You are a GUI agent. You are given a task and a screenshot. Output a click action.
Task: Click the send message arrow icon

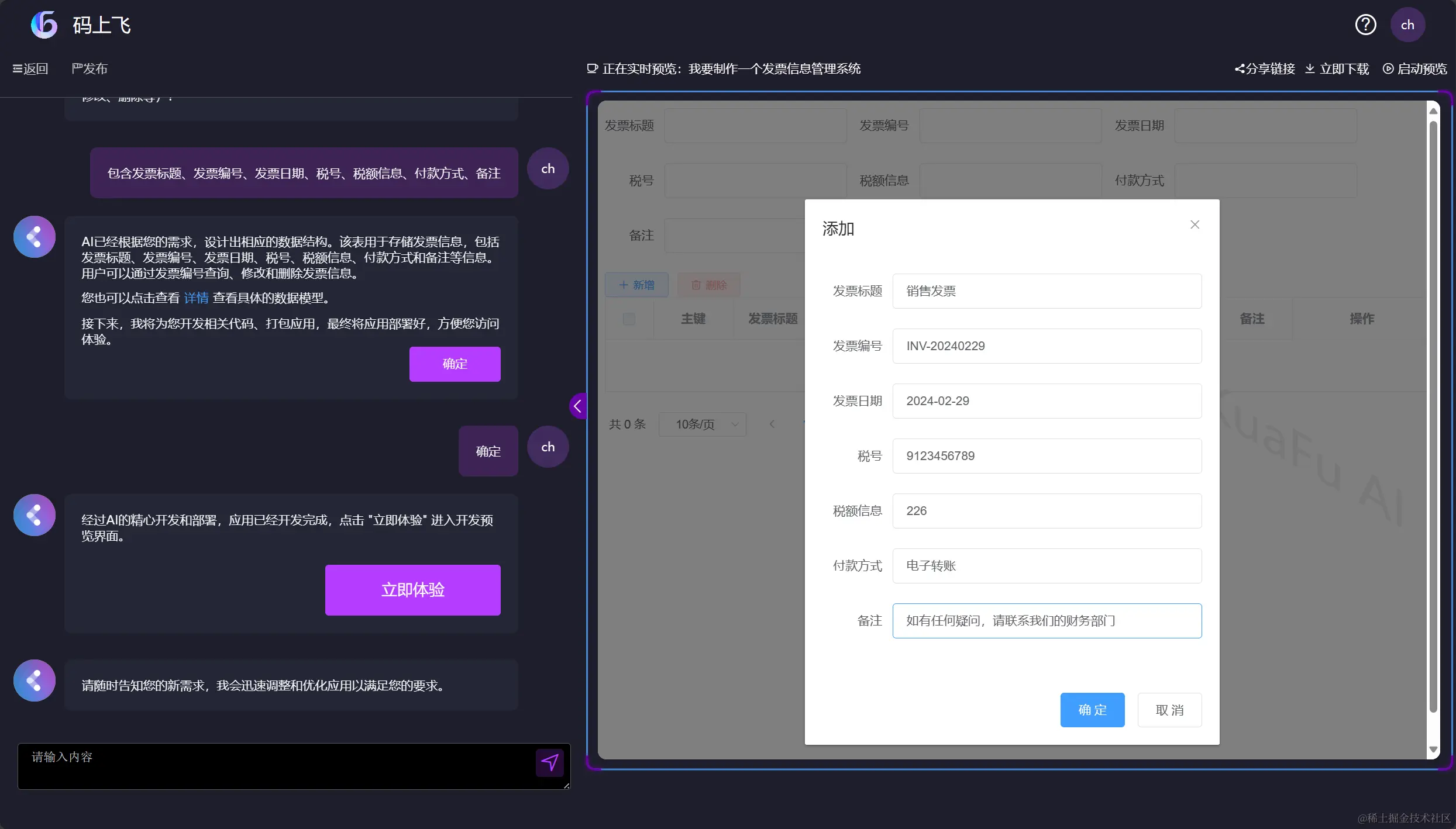click(549, 762)
